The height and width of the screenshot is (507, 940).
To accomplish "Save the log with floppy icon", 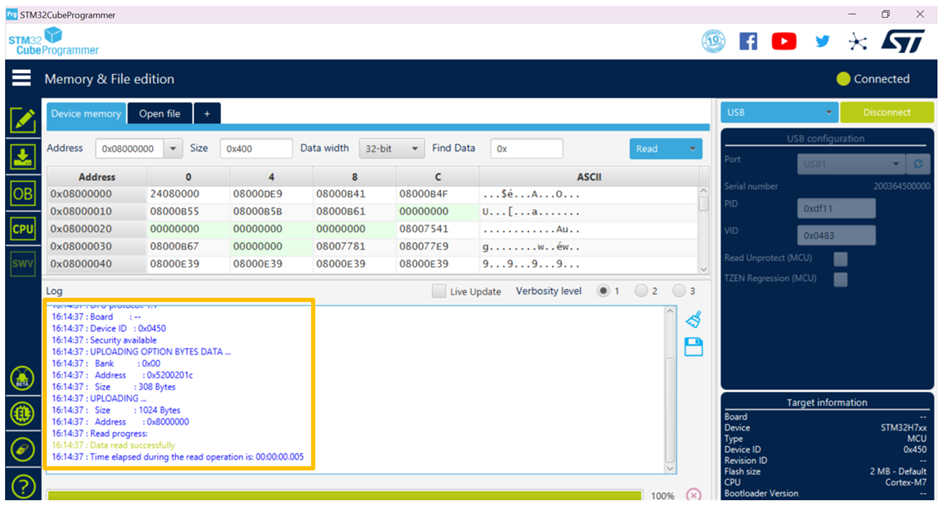I will (x=694, y=346).
